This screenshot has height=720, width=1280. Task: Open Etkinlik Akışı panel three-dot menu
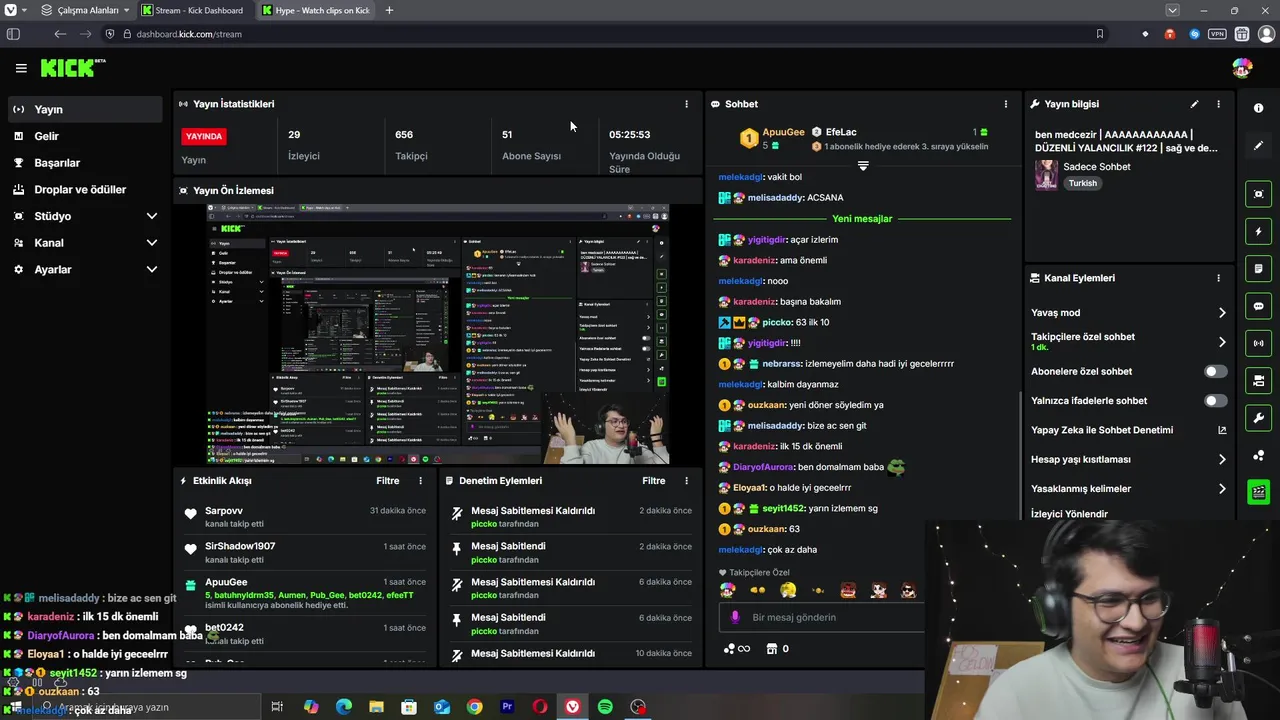[x=420, y=481]
